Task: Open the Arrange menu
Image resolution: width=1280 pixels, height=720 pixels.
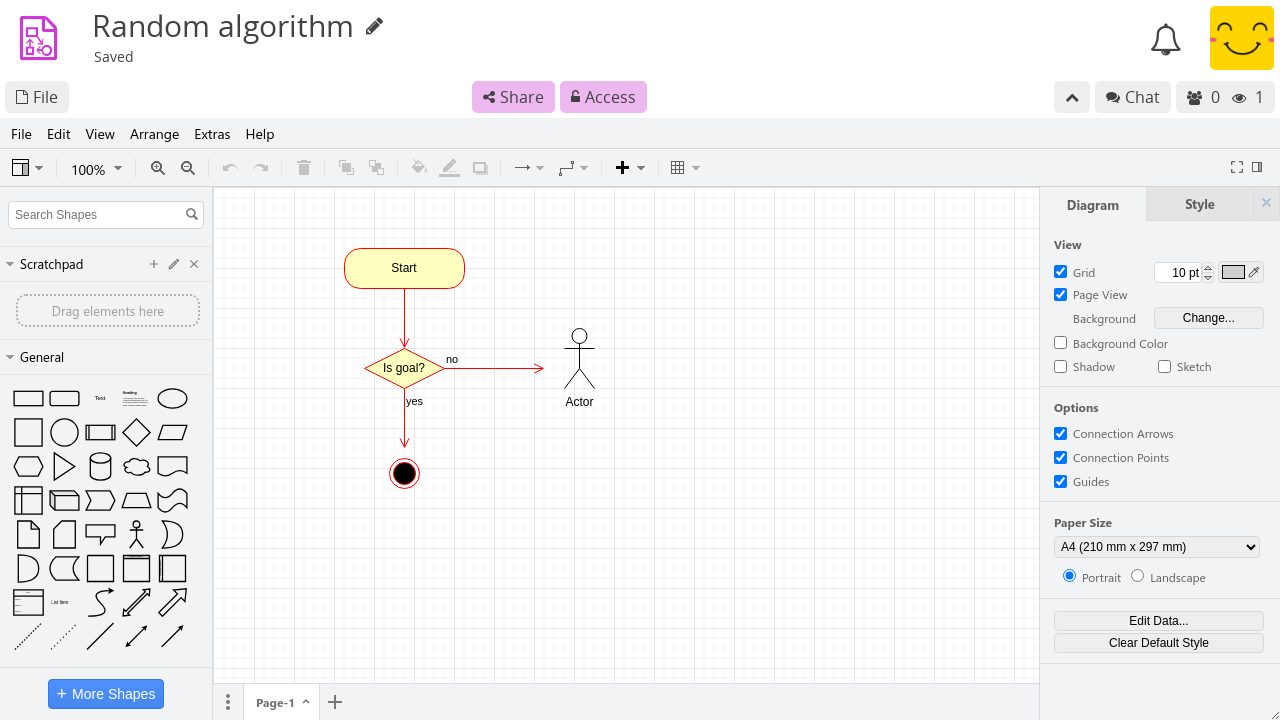Action: click(x=154, y=134)
